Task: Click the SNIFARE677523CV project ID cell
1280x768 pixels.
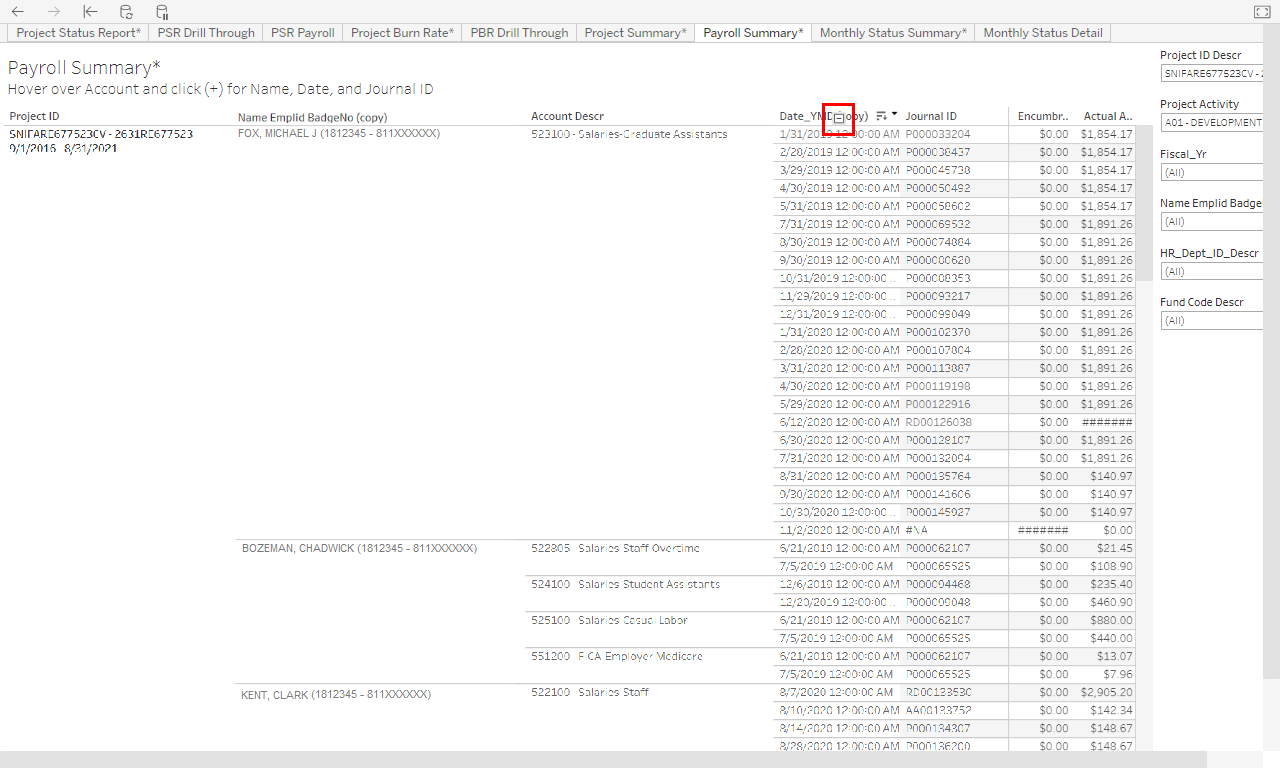Action: point(101,133)
